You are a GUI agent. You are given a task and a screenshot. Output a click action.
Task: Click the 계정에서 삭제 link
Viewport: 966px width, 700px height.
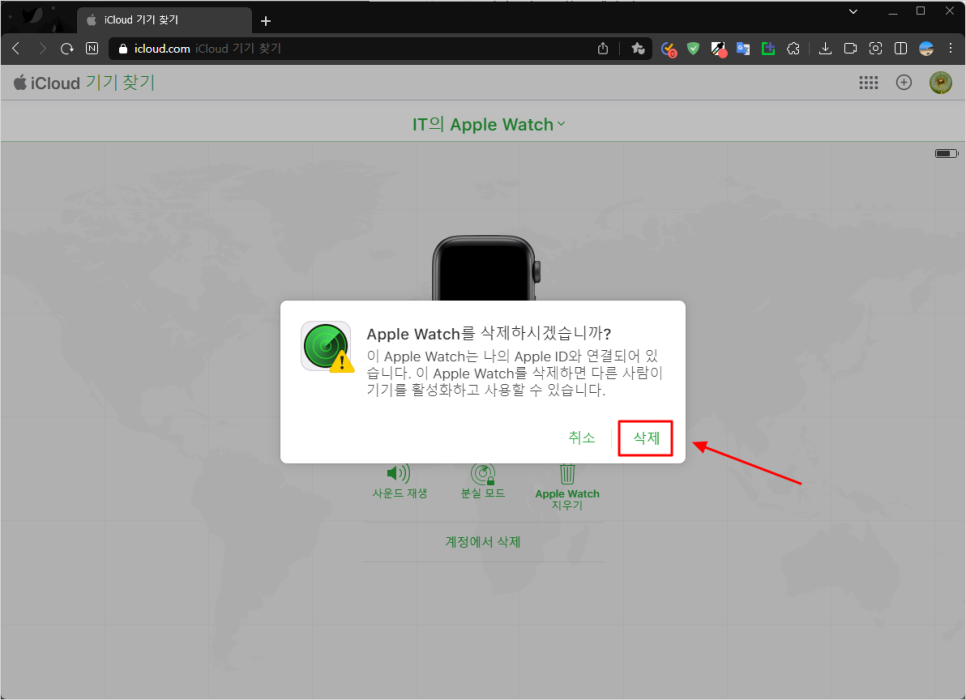tap(483, 542)
